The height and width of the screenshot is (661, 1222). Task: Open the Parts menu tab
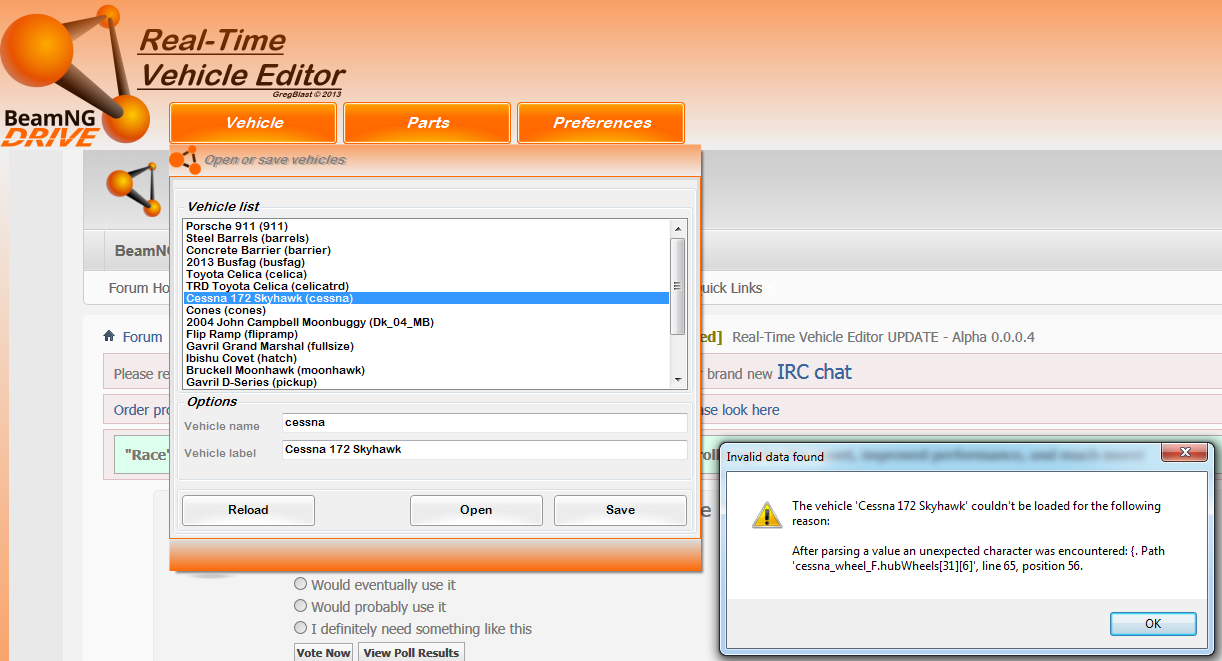pos(427,123)
